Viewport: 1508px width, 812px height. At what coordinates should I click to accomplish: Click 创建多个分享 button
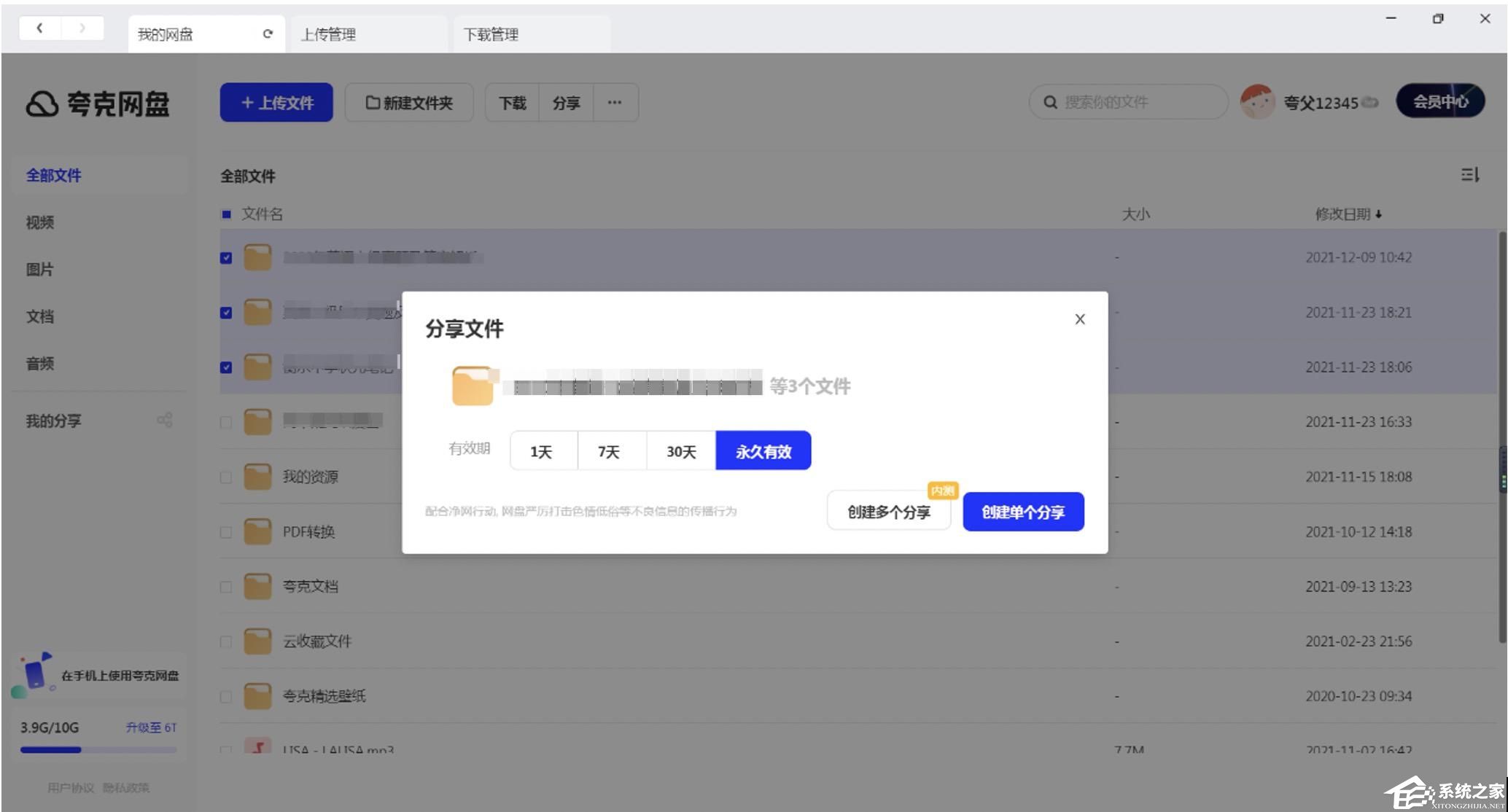tap(888, 512)
